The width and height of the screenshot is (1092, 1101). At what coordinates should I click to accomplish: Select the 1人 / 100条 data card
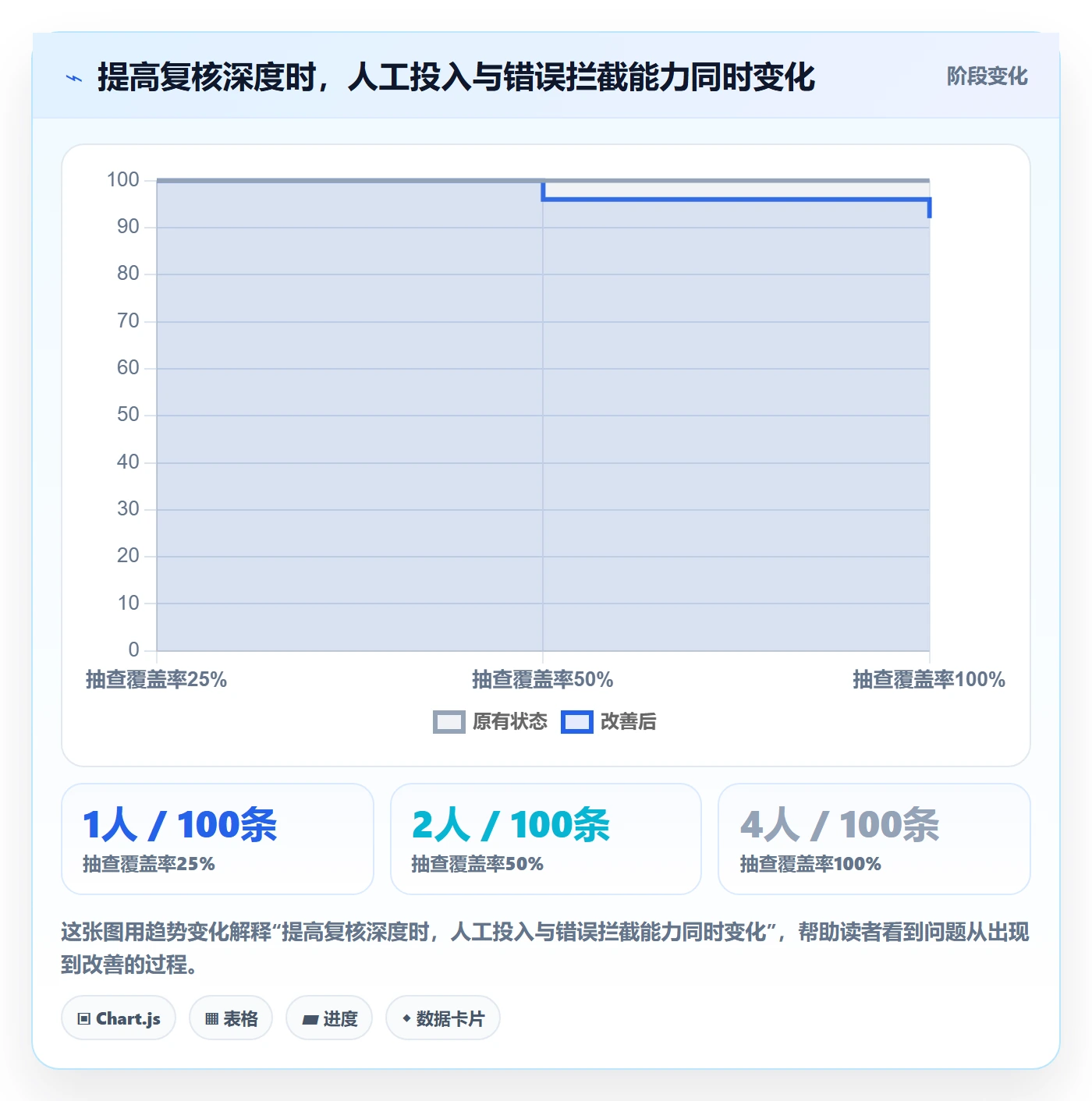click(218, 839)
